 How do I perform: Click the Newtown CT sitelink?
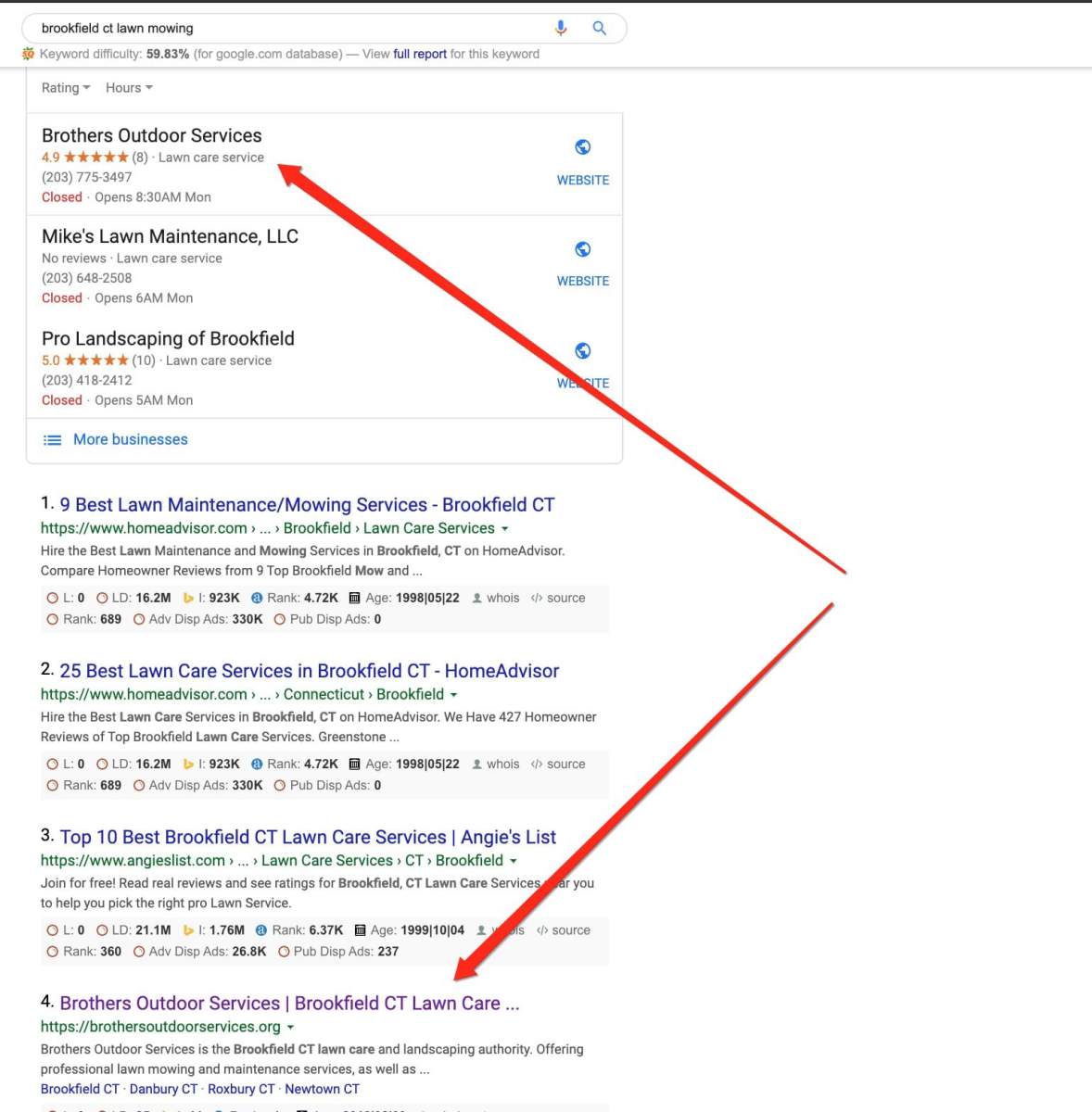point(322,1089)
